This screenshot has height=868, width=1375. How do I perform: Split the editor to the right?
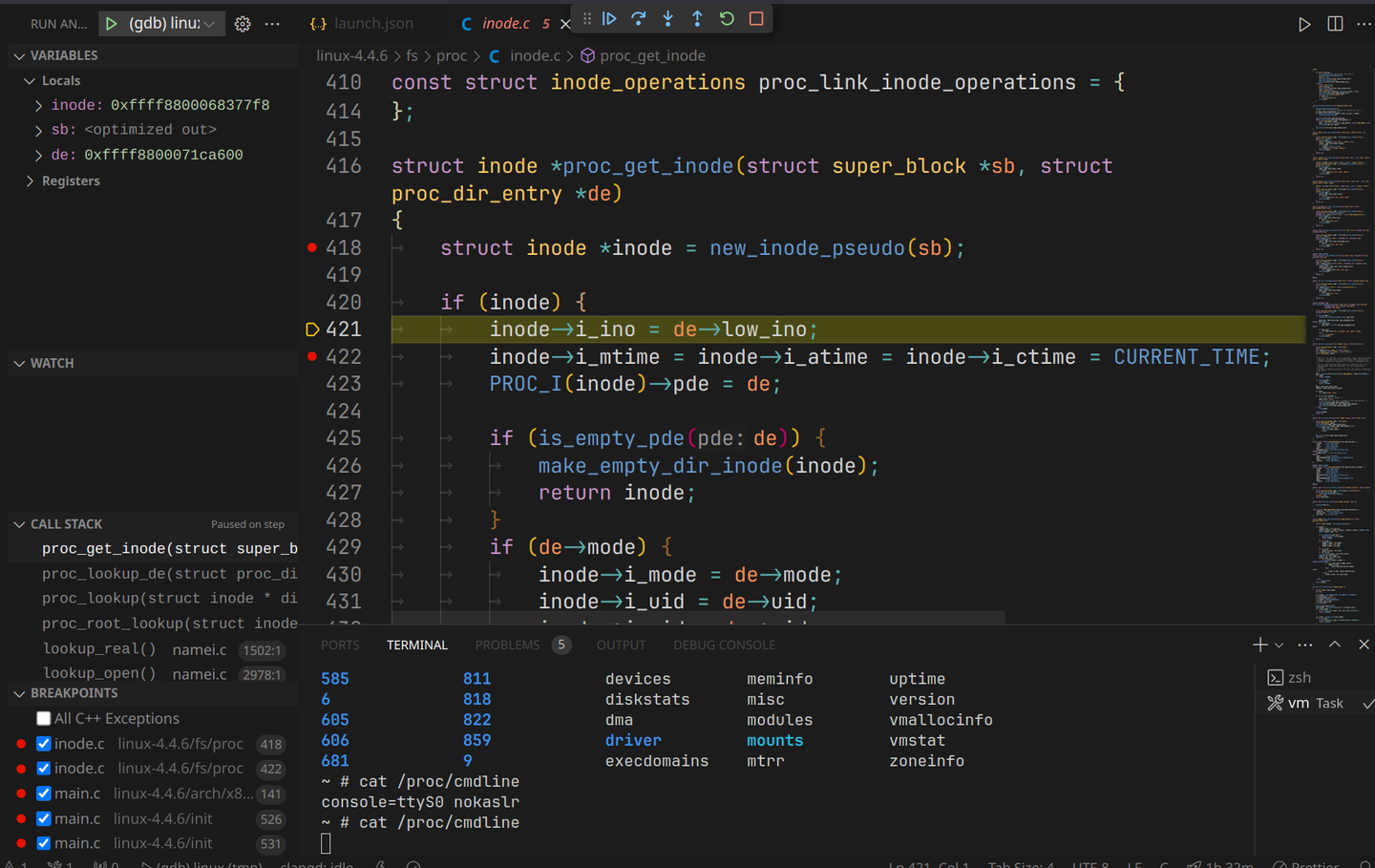1335,24
